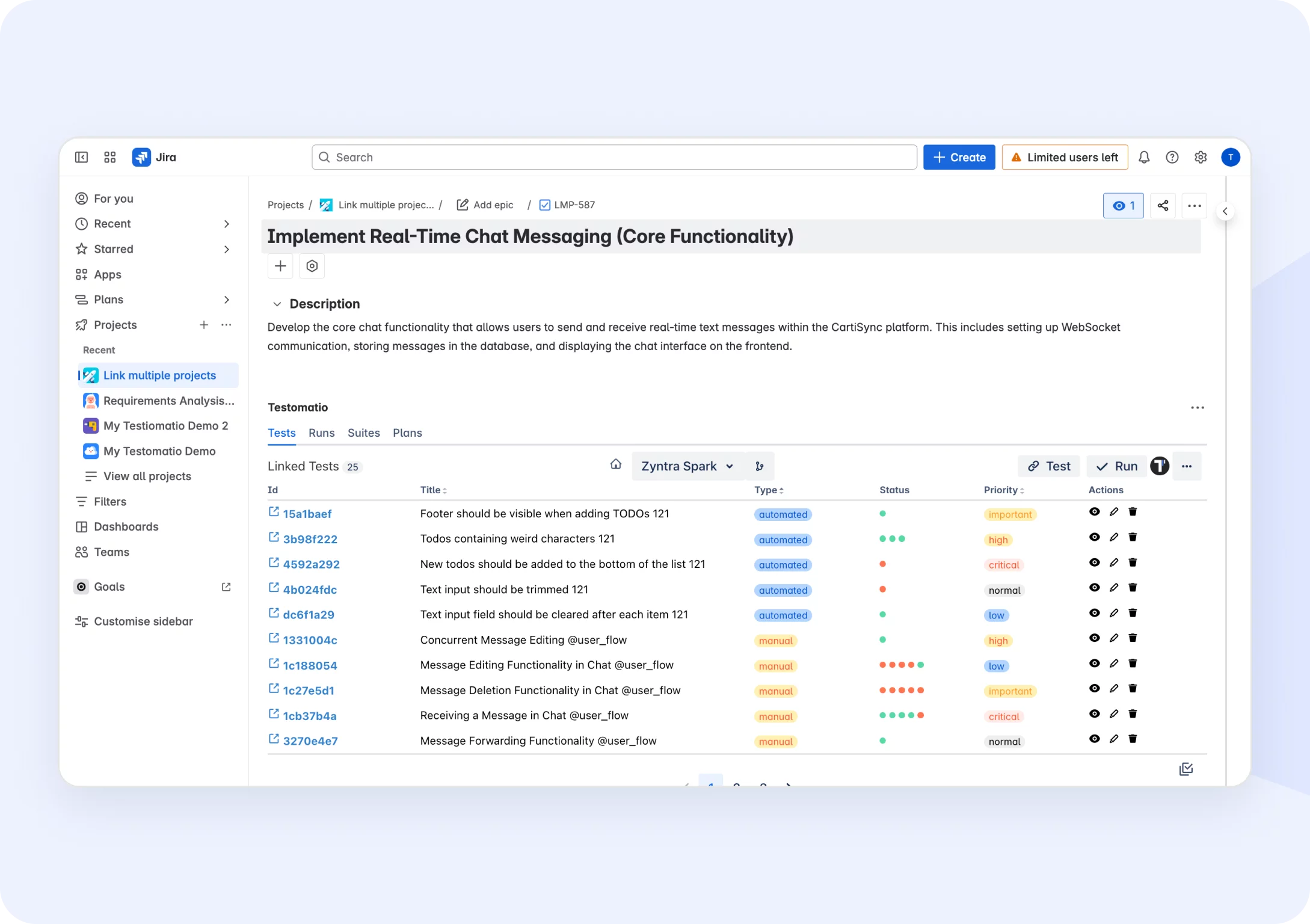Click the eye icon for test 3270e4e7
Screen dimensions: 1310x924
[x=1094, y=739]
